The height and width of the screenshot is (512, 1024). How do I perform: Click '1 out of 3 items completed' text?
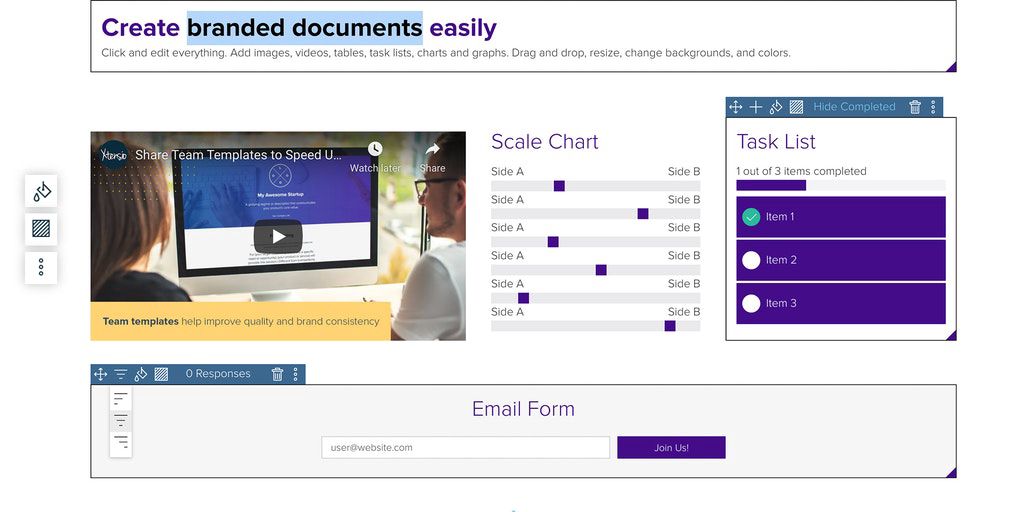click(x=801, y=171)
